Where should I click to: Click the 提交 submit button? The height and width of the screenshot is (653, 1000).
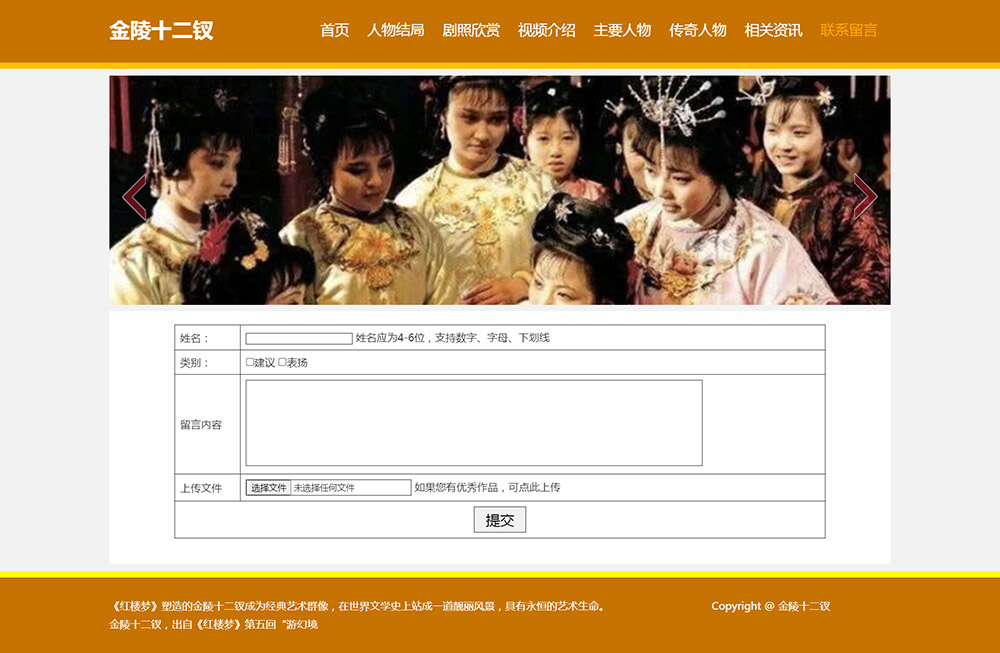click(500, 520)
